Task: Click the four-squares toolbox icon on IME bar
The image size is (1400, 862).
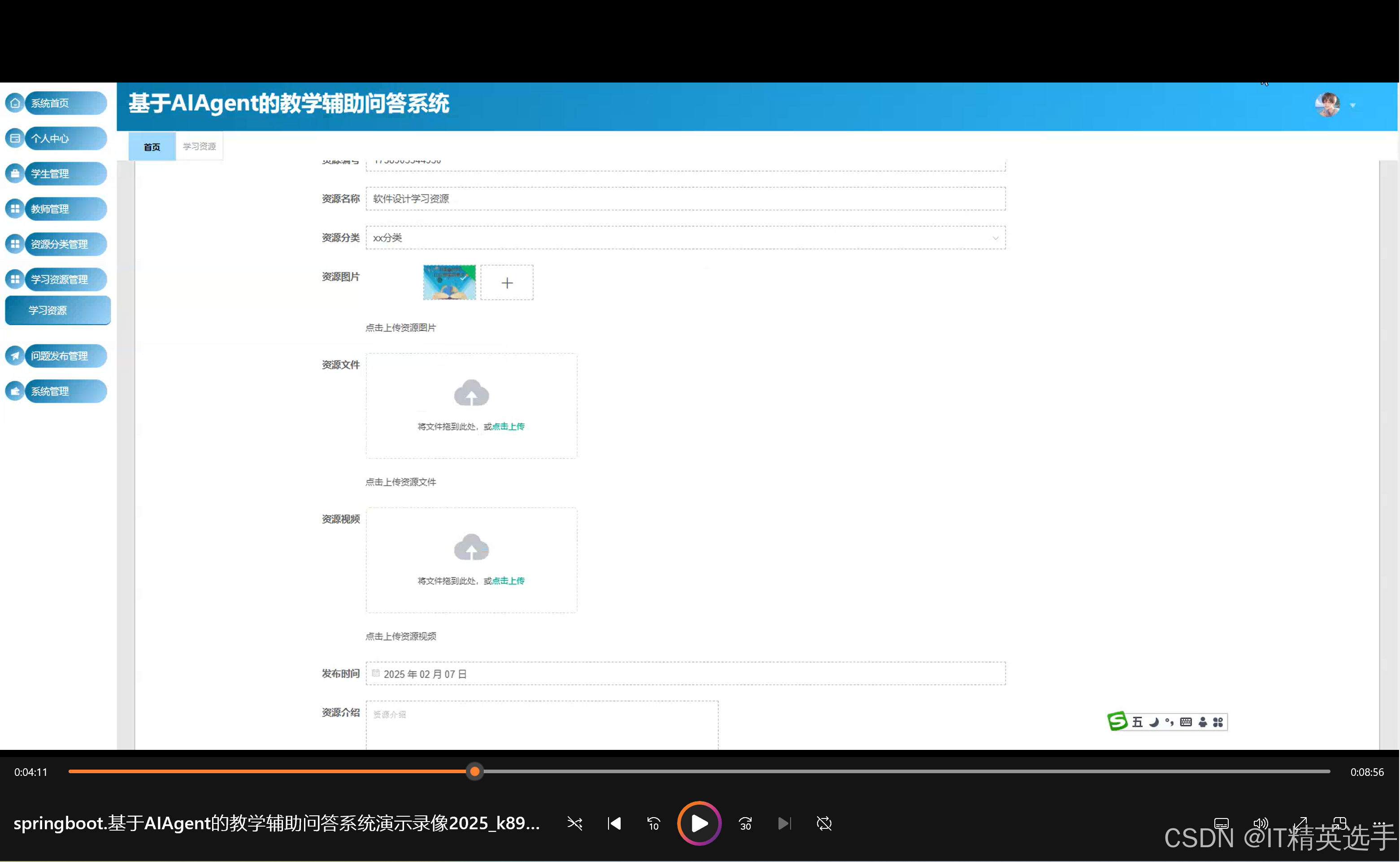Action: click(x=1218, y=723)
